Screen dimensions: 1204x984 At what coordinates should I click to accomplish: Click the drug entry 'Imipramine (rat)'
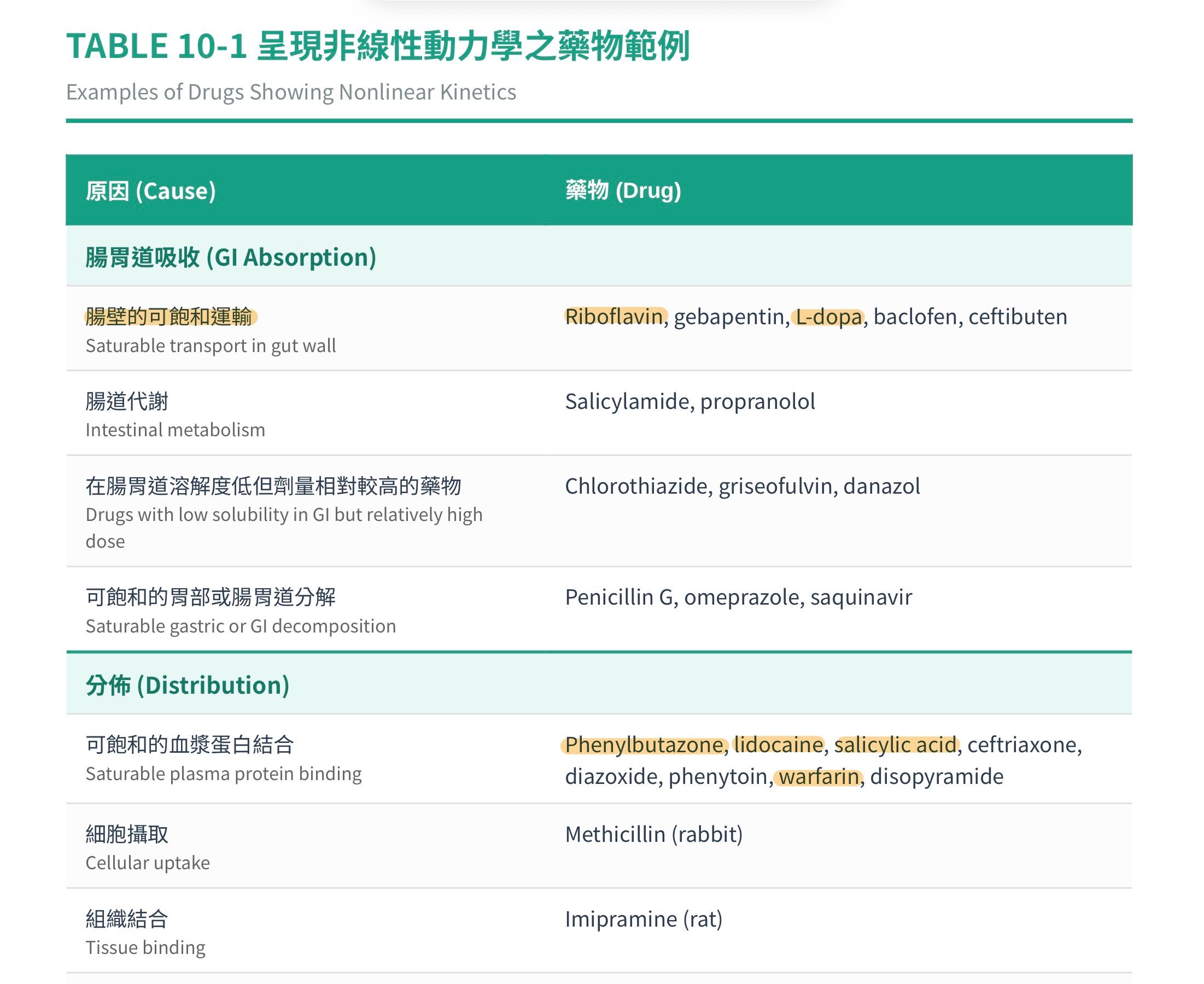[644, 919]
